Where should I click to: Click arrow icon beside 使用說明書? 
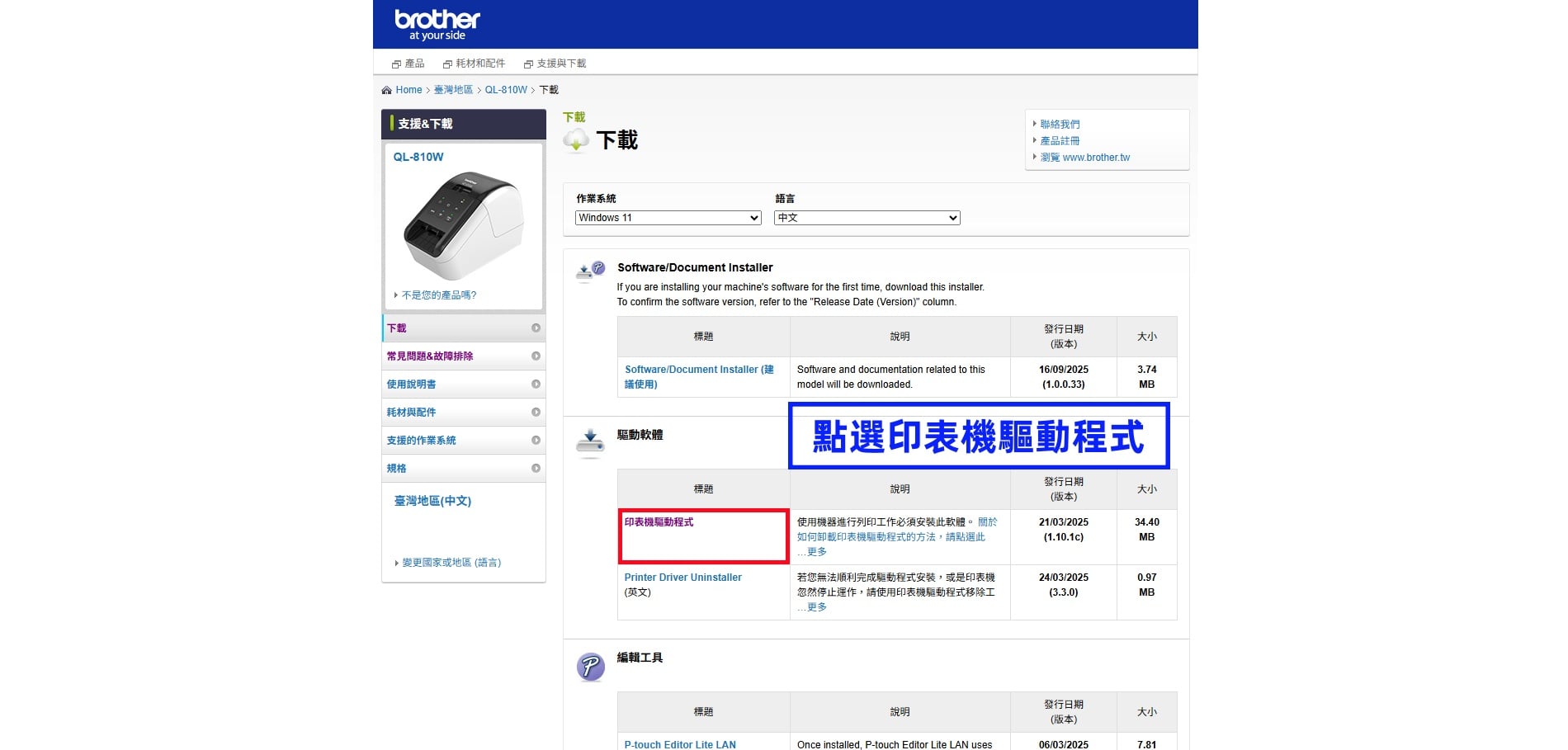pos(536,384)
